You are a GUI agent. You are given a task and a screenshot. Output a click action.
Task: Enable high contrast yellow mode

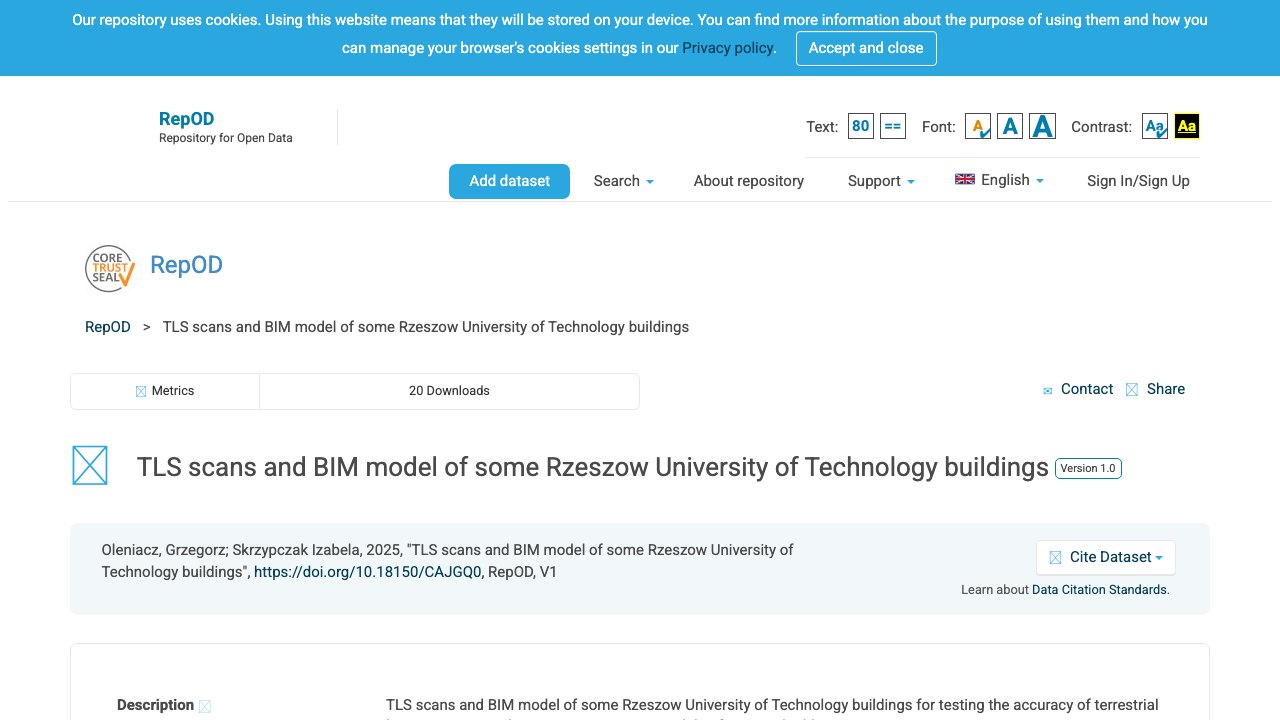tap(1187, 126)
